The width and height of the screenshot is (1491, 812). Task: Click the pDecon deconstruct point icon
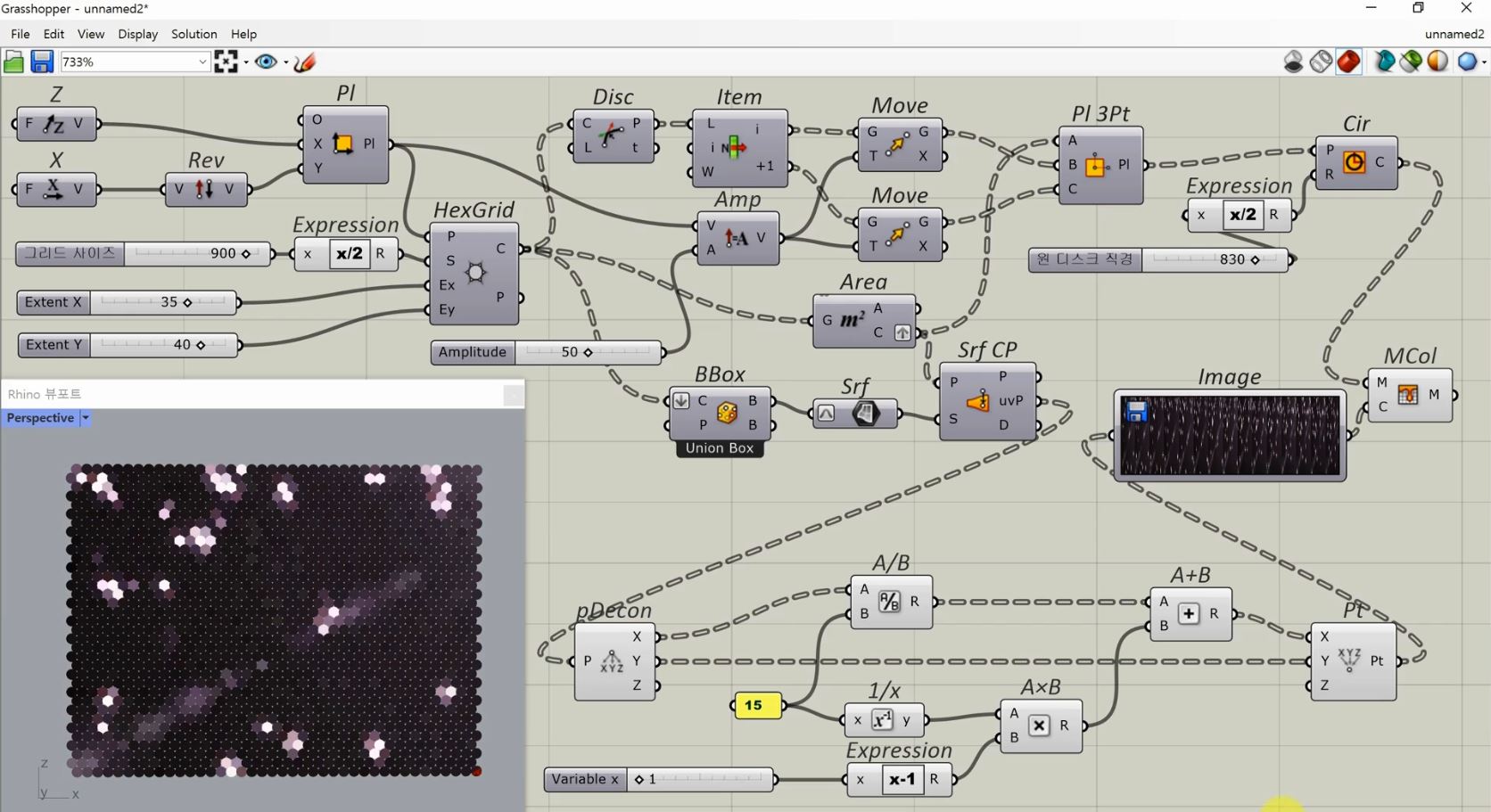coord(612,661)
